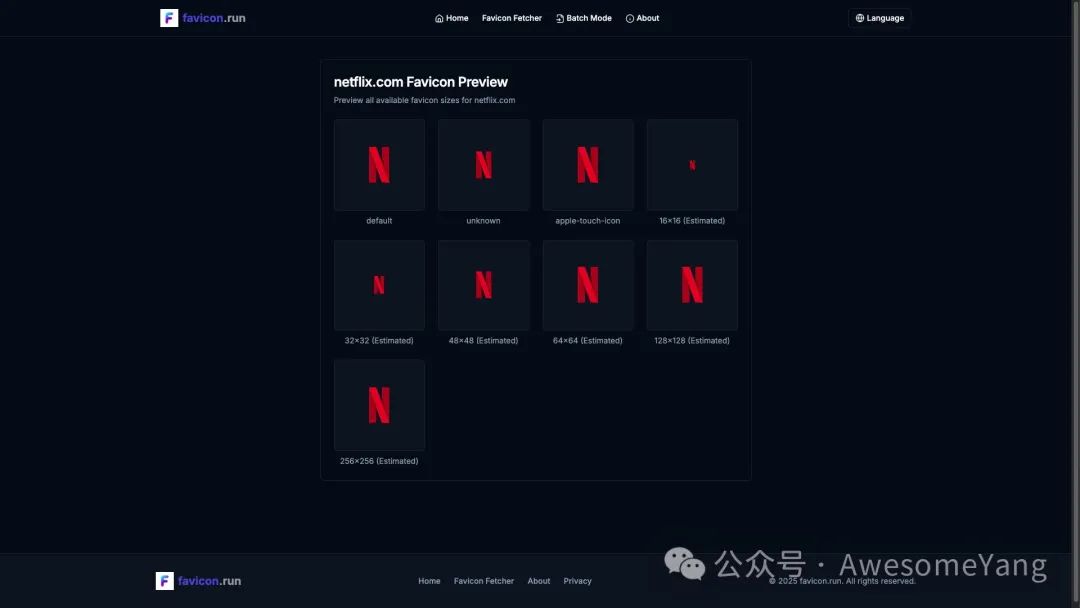
Task: Pick the 32×32 estimated favicon
Action: click(x=380, y=285)
